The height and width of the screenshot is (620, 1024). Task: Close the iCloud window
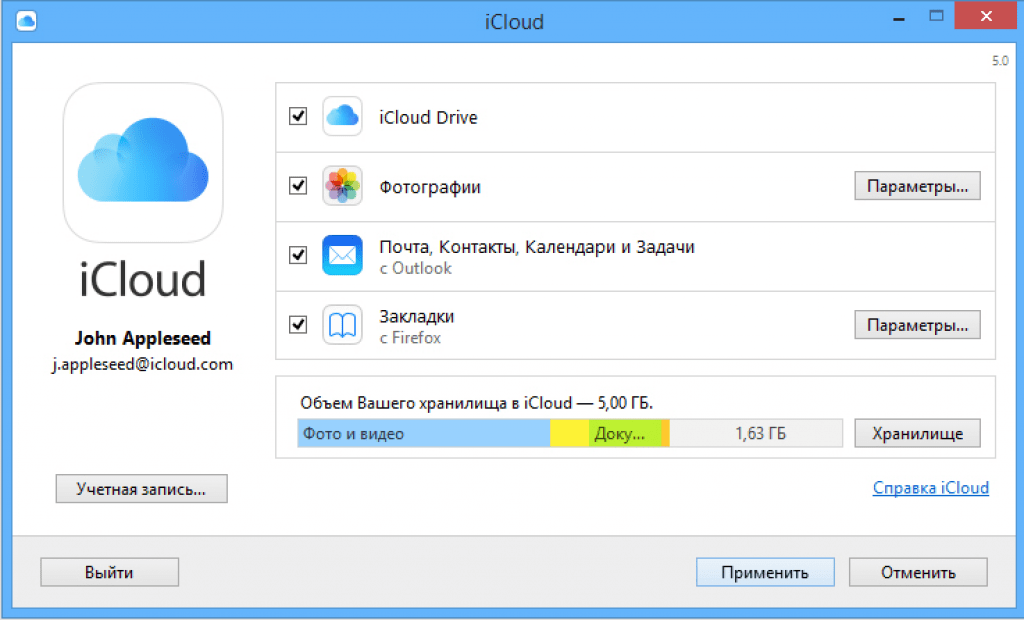click(986, 16)
